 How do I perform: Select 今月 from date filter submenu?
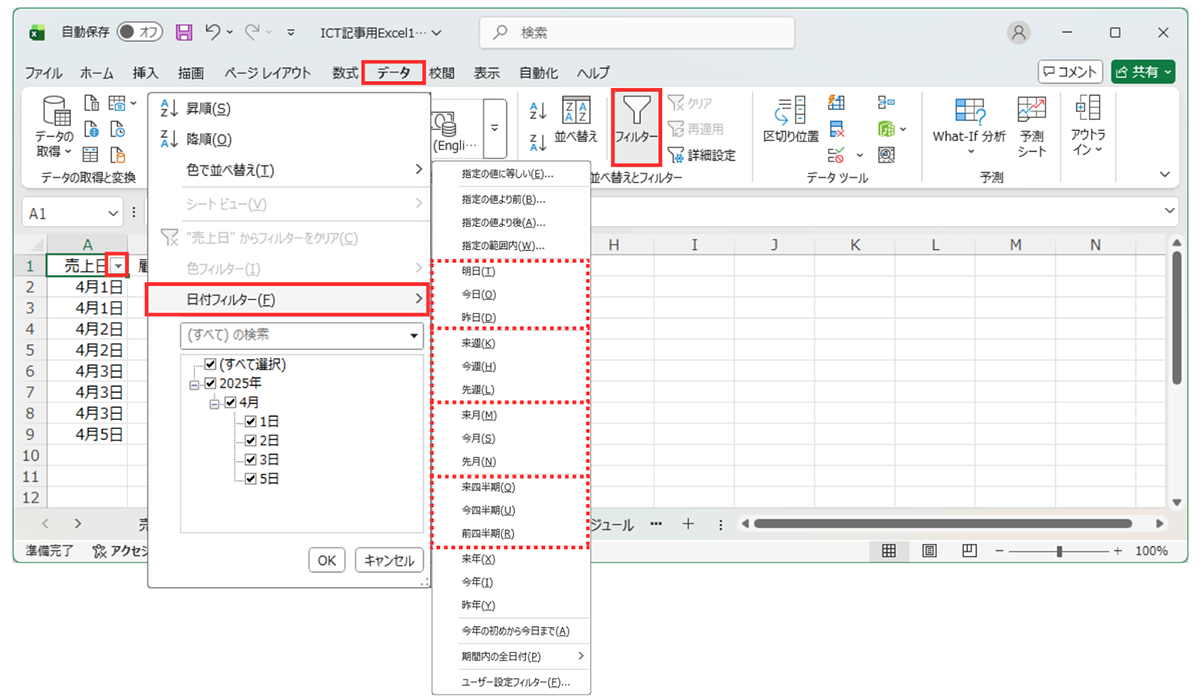pos(478,438)
